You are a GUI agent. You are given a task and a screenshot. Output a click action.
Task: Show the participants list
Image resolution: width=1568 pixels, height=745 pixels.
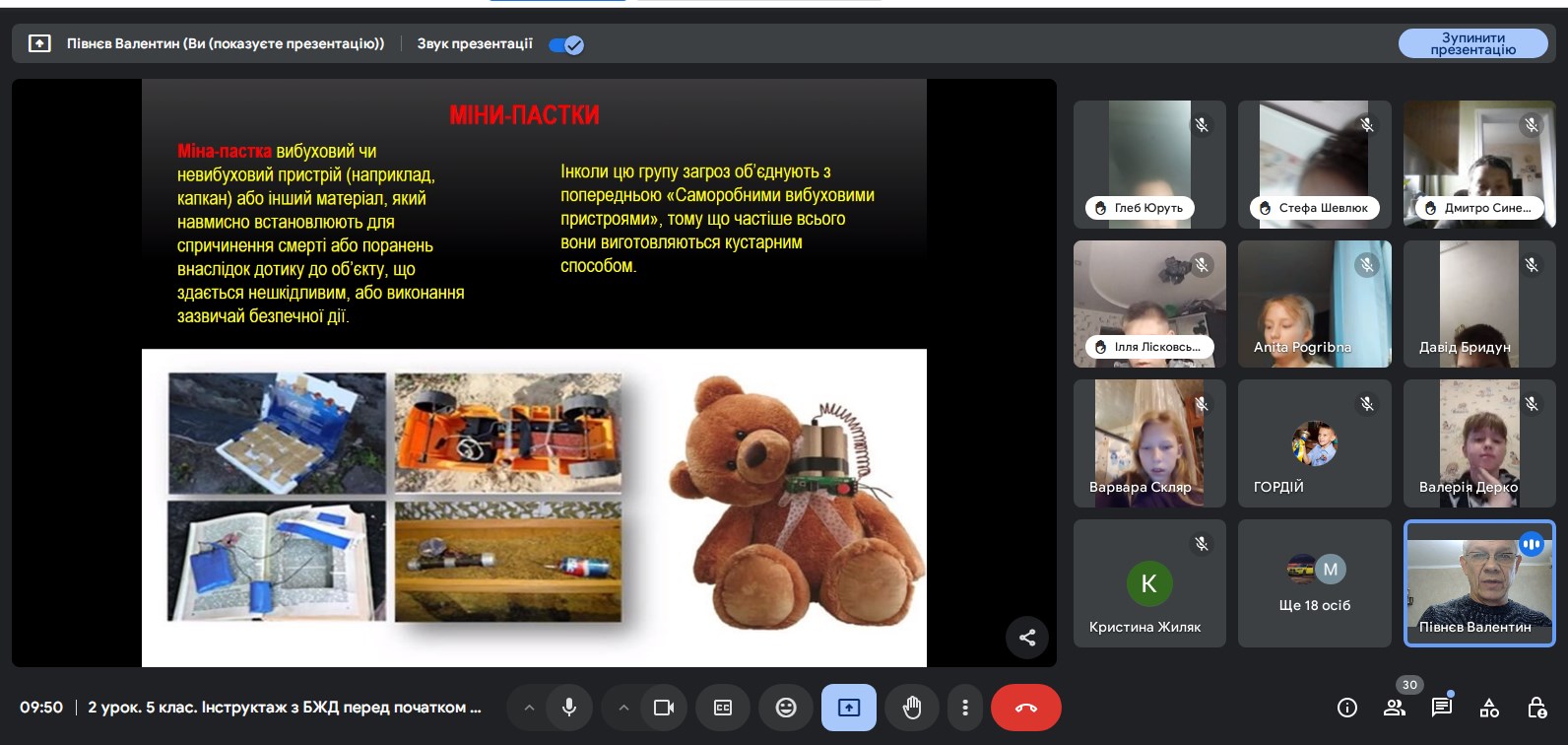(x=1395, y=707)
